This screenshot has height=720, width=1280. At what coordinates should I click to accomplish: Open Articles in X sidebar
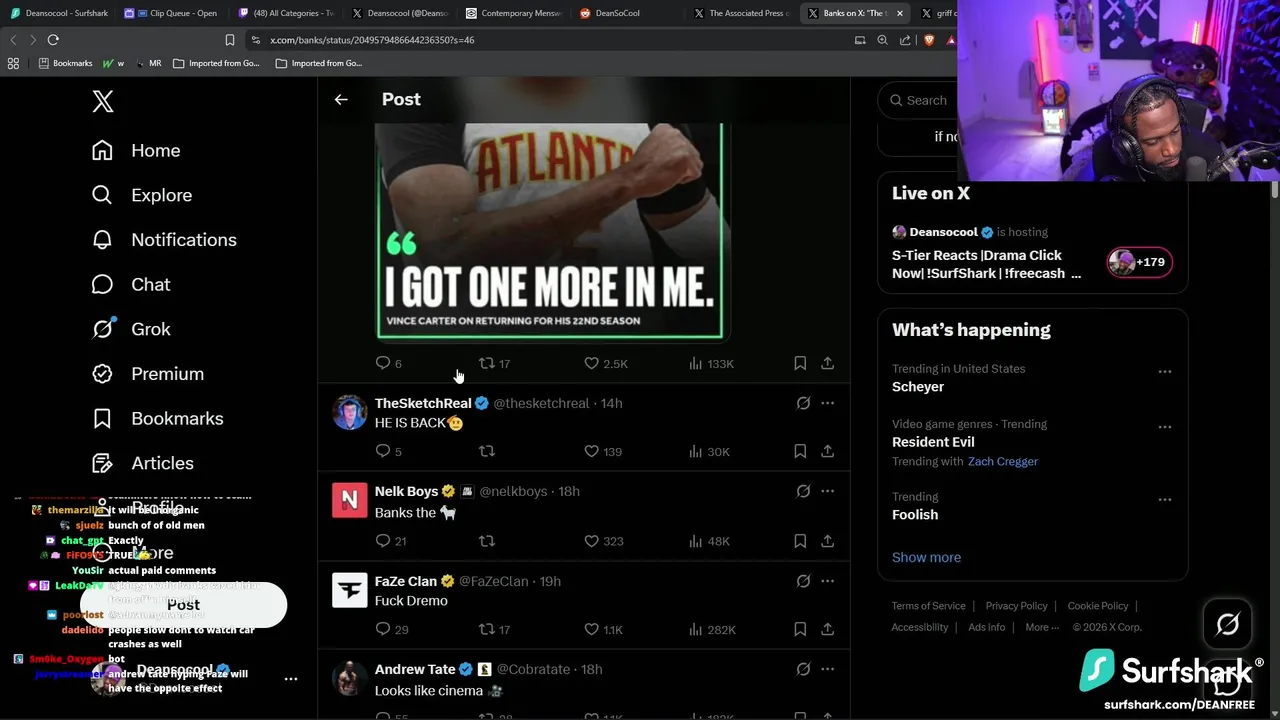click(x=142, y=463)
